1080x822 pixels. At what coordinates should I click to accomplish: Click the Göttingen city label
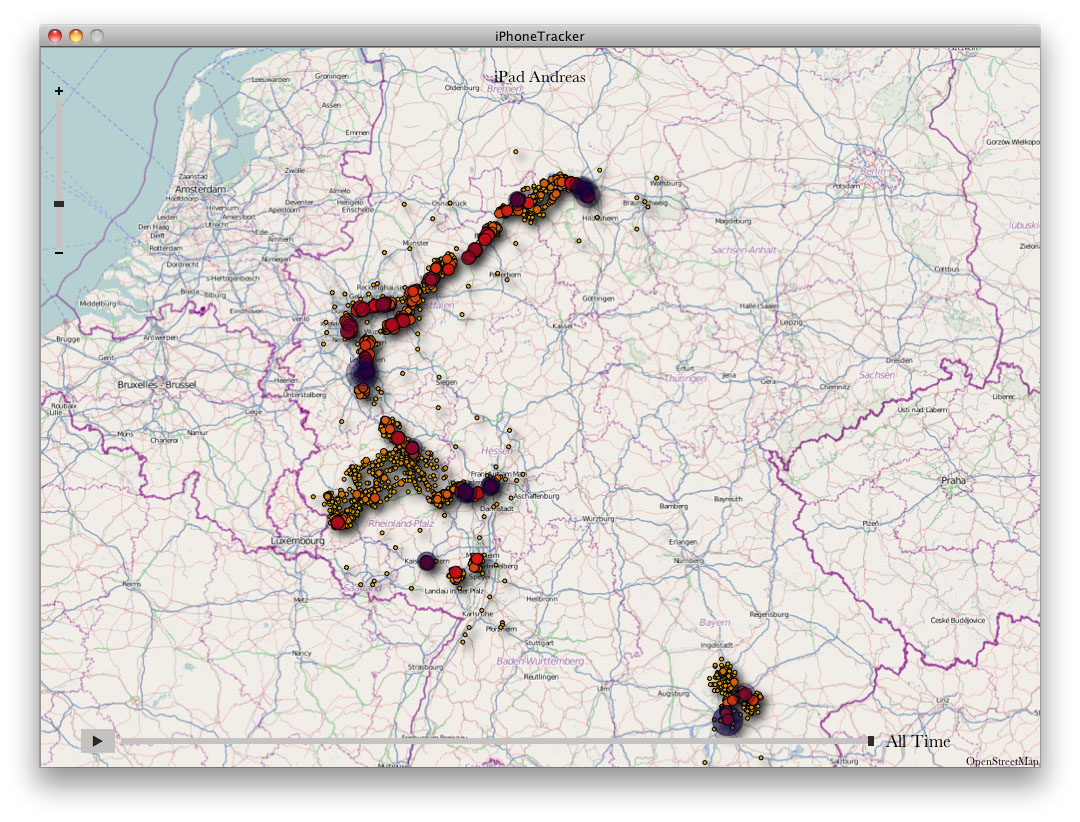pyautogui.click(x=598, y=298)
